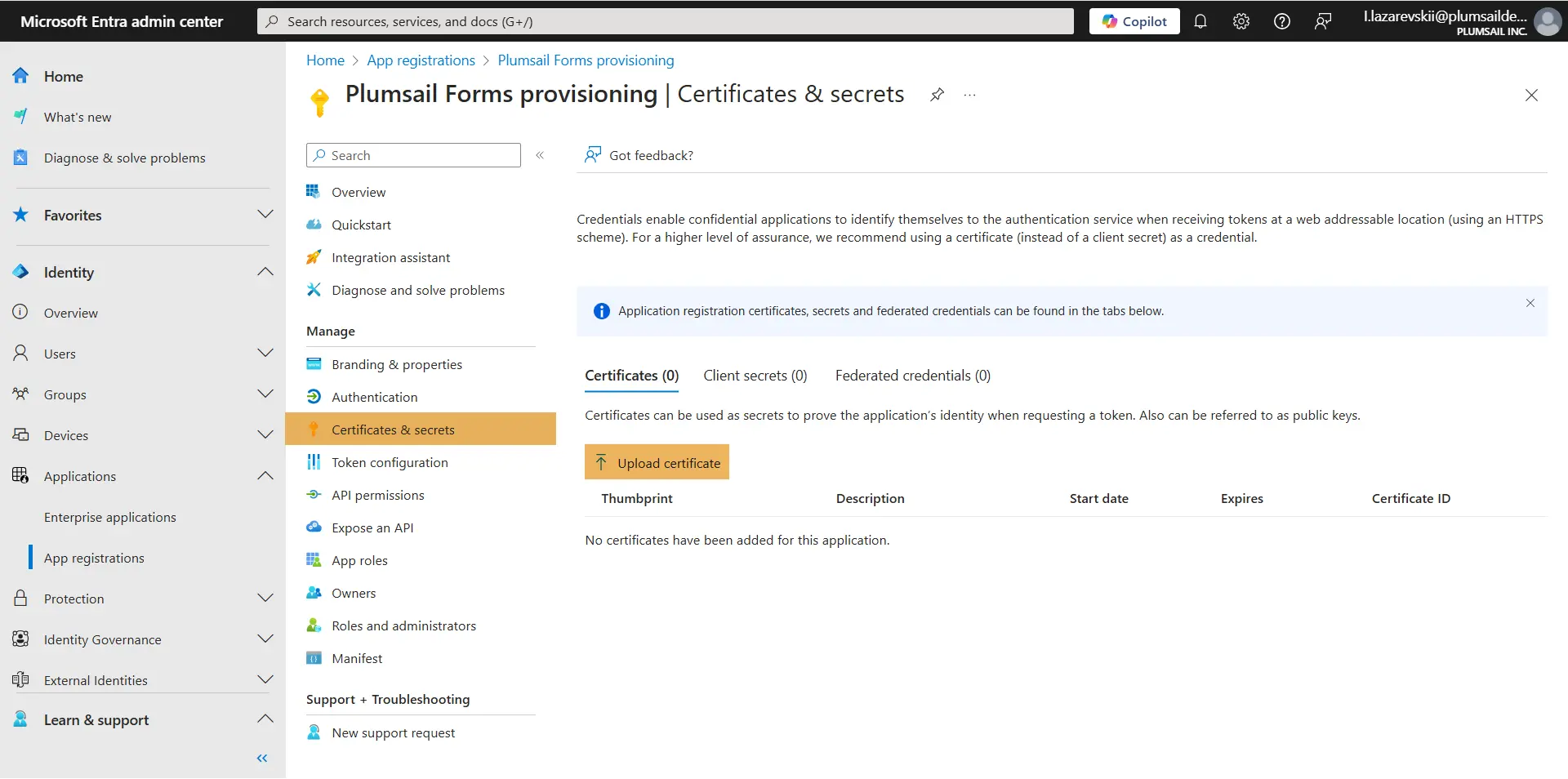Viewport: 1568px width, 779px height.
Task: Switch to Client secrets (0) tab
Action: point(755,376)
